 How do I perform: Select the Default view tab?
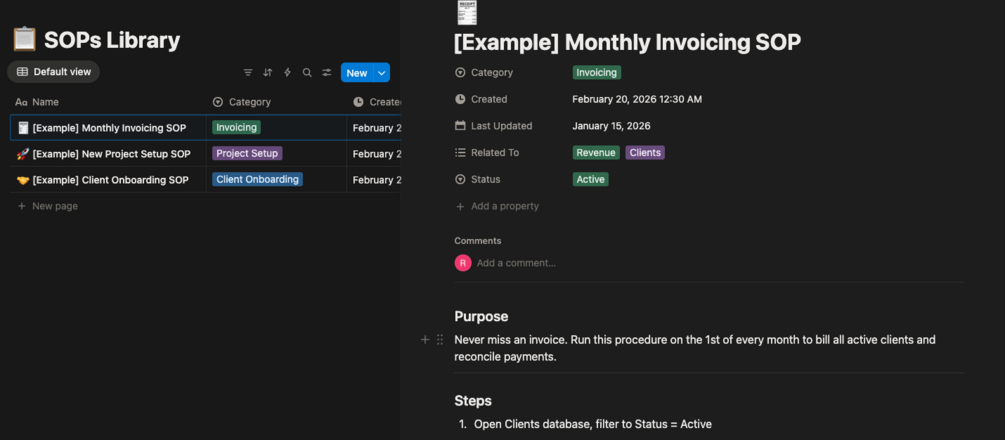pos(54,72)
